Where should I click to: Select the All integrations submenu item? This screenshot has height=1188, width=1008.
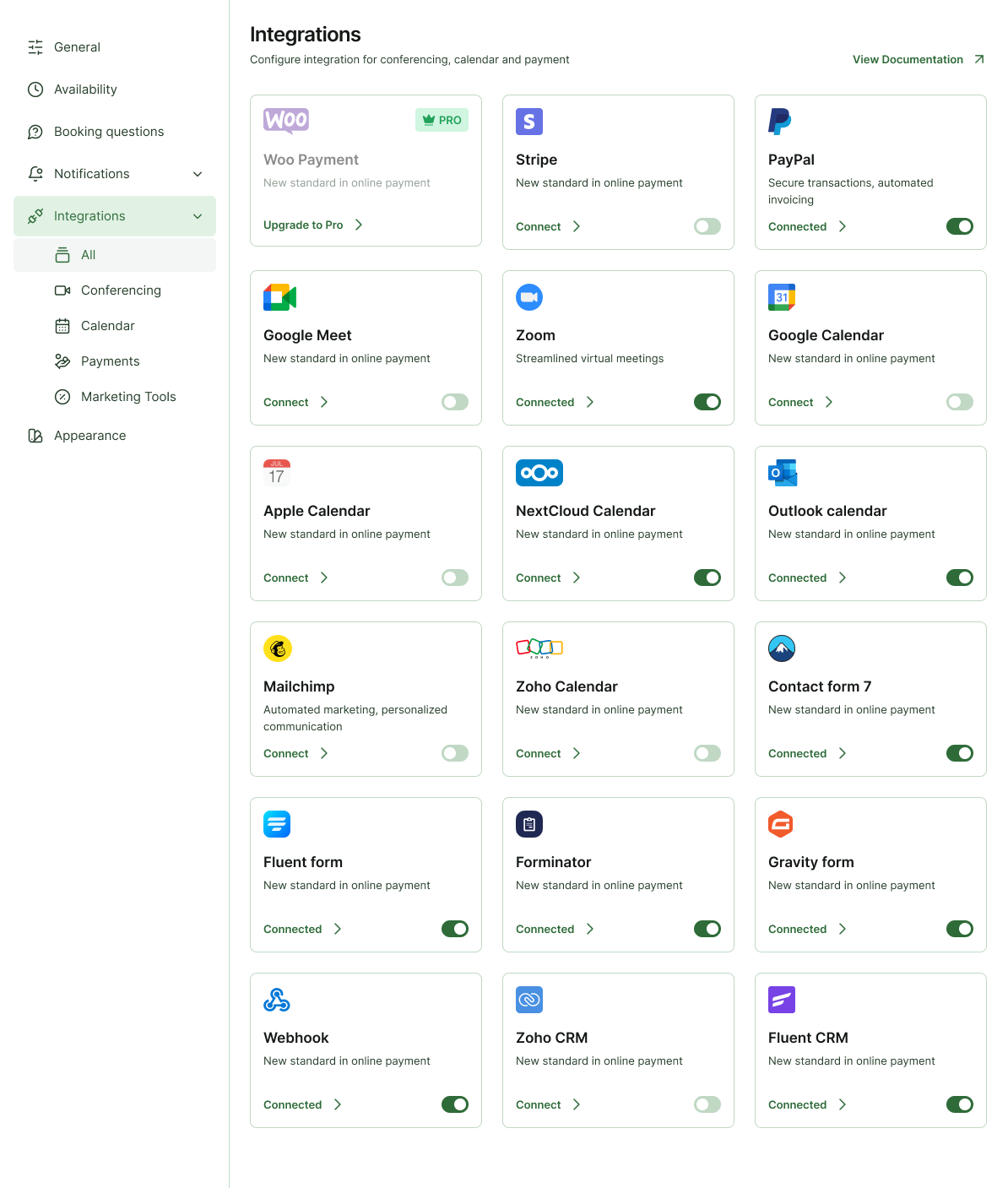pyautogui.click(x=115, y=255)
